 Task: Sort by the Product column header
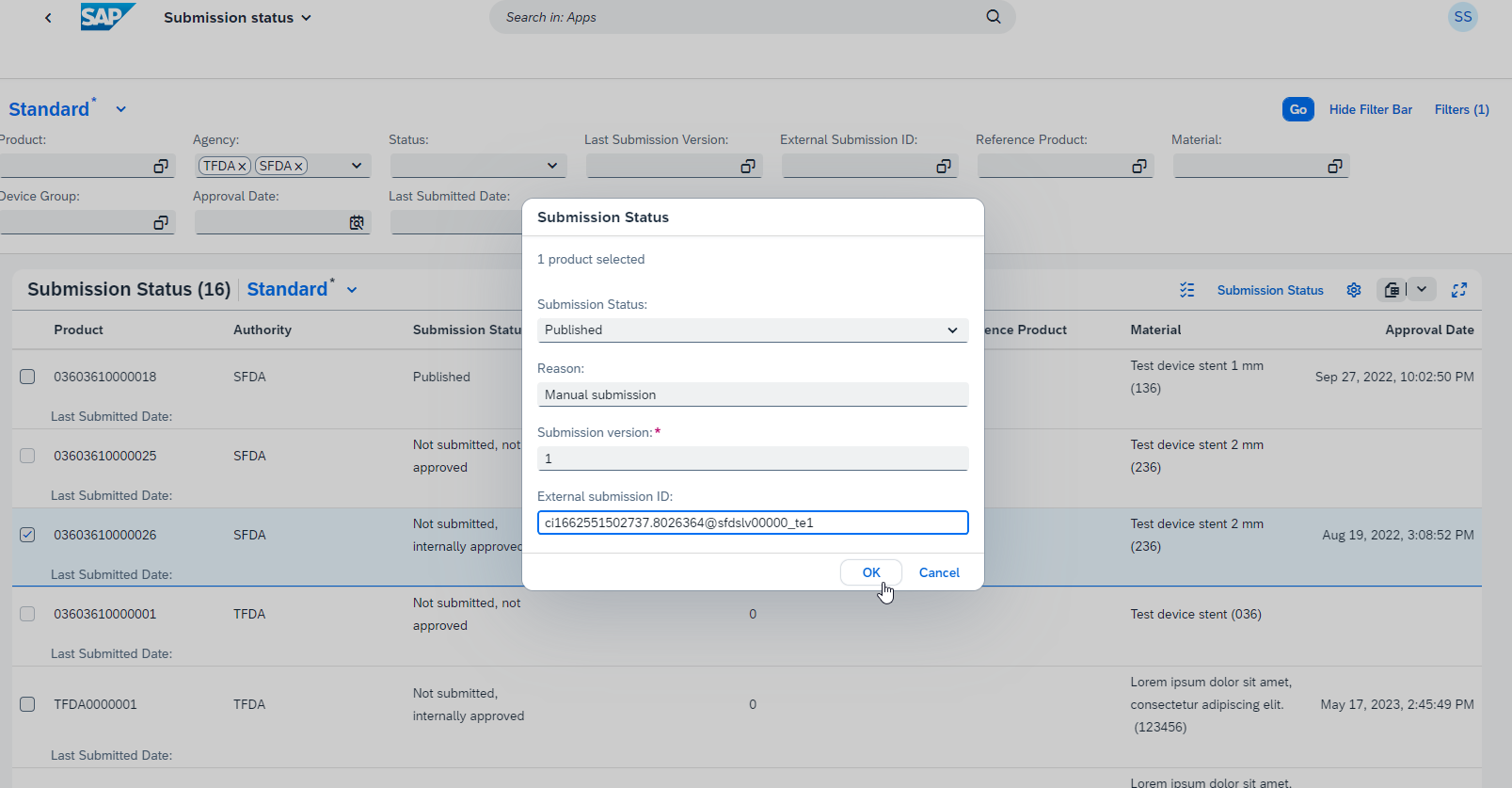78,330
